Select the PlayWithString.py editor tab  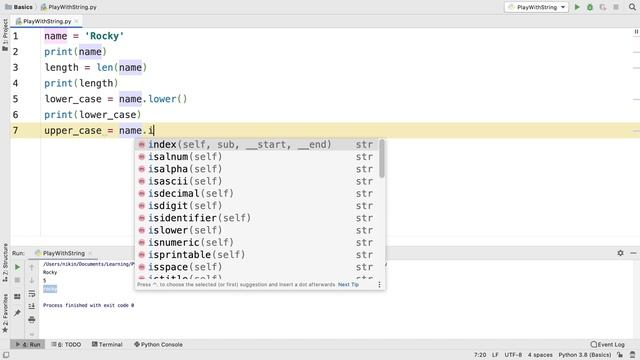(47, 21)
